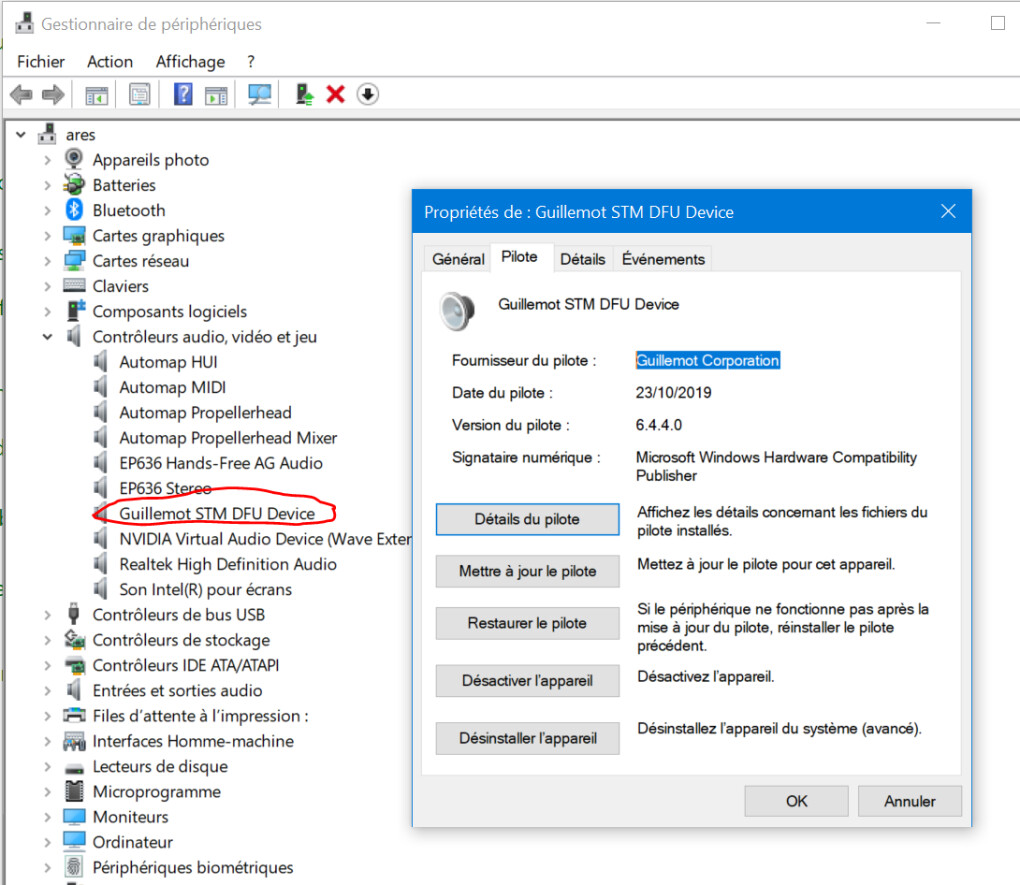Image resolution: width=1020 pixels, height=885 pixels.
Task: Click the Cartes réseau icon
Action: click(74, 260)
